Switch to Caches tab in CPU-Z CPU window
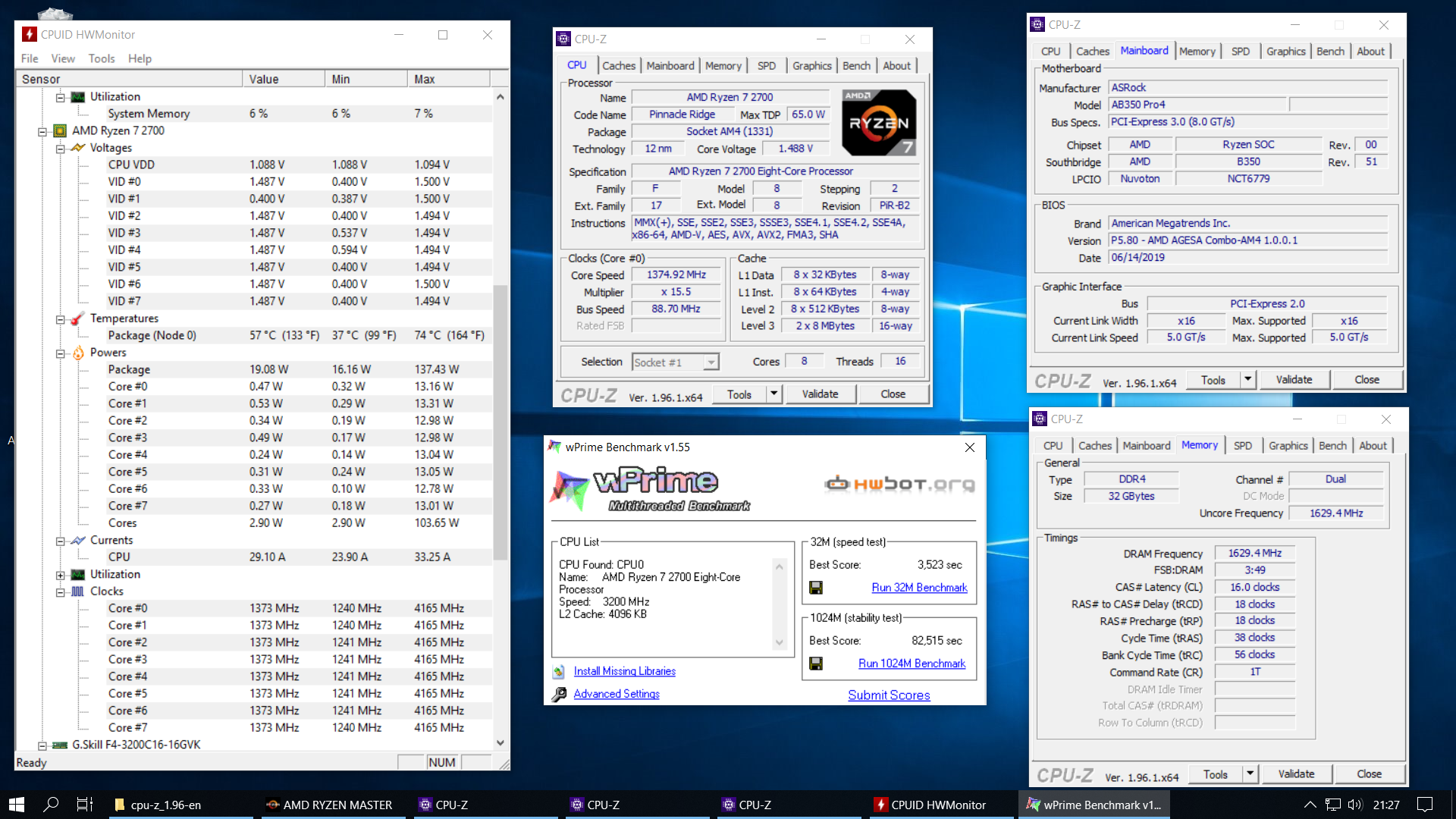1456x819 pixels. (x=619, y=66)
